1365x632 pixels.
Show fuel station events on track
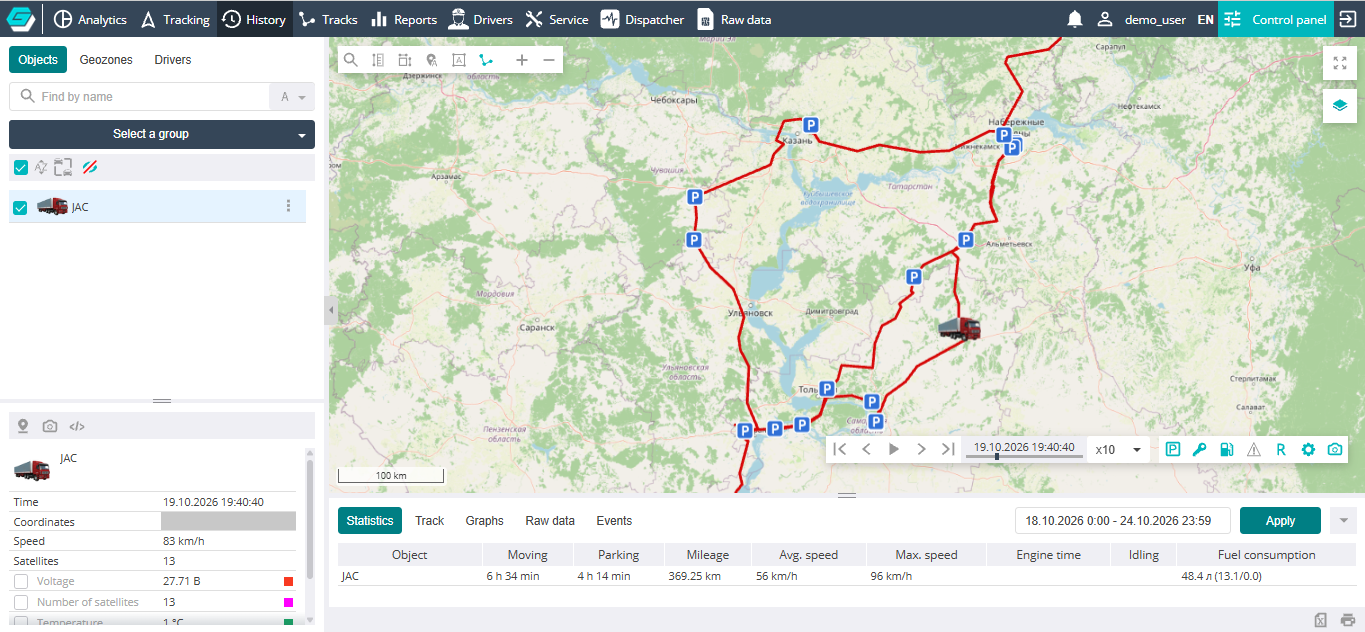1227,449
